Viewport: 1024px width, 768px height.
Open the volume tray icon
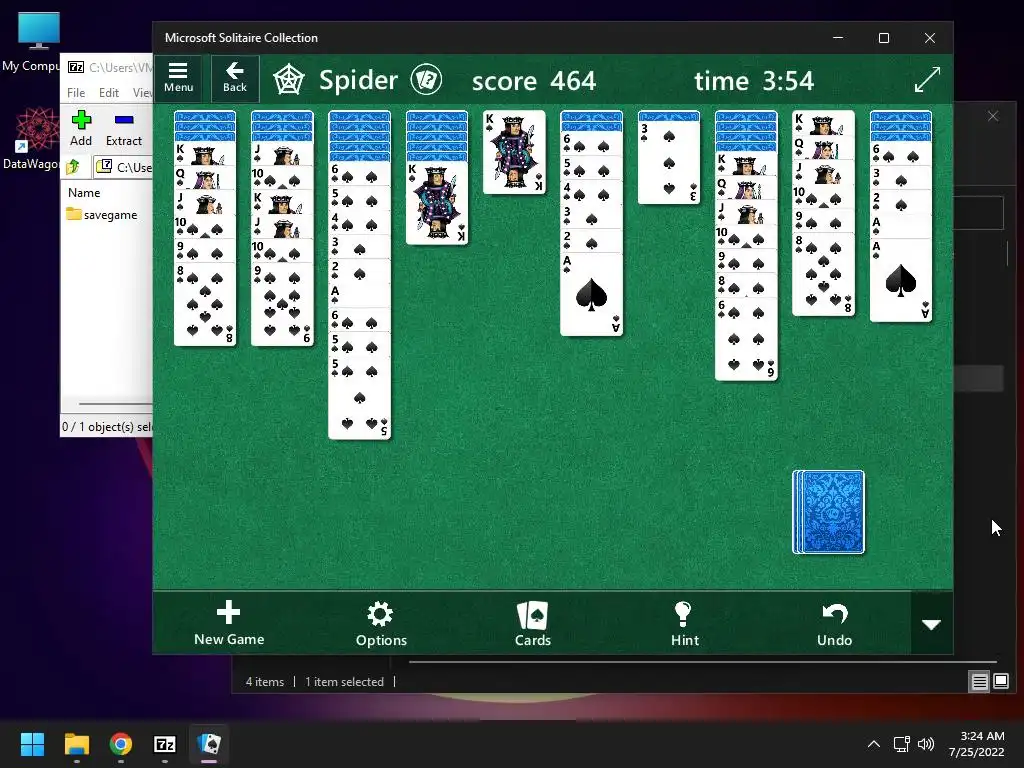[925, 744]
